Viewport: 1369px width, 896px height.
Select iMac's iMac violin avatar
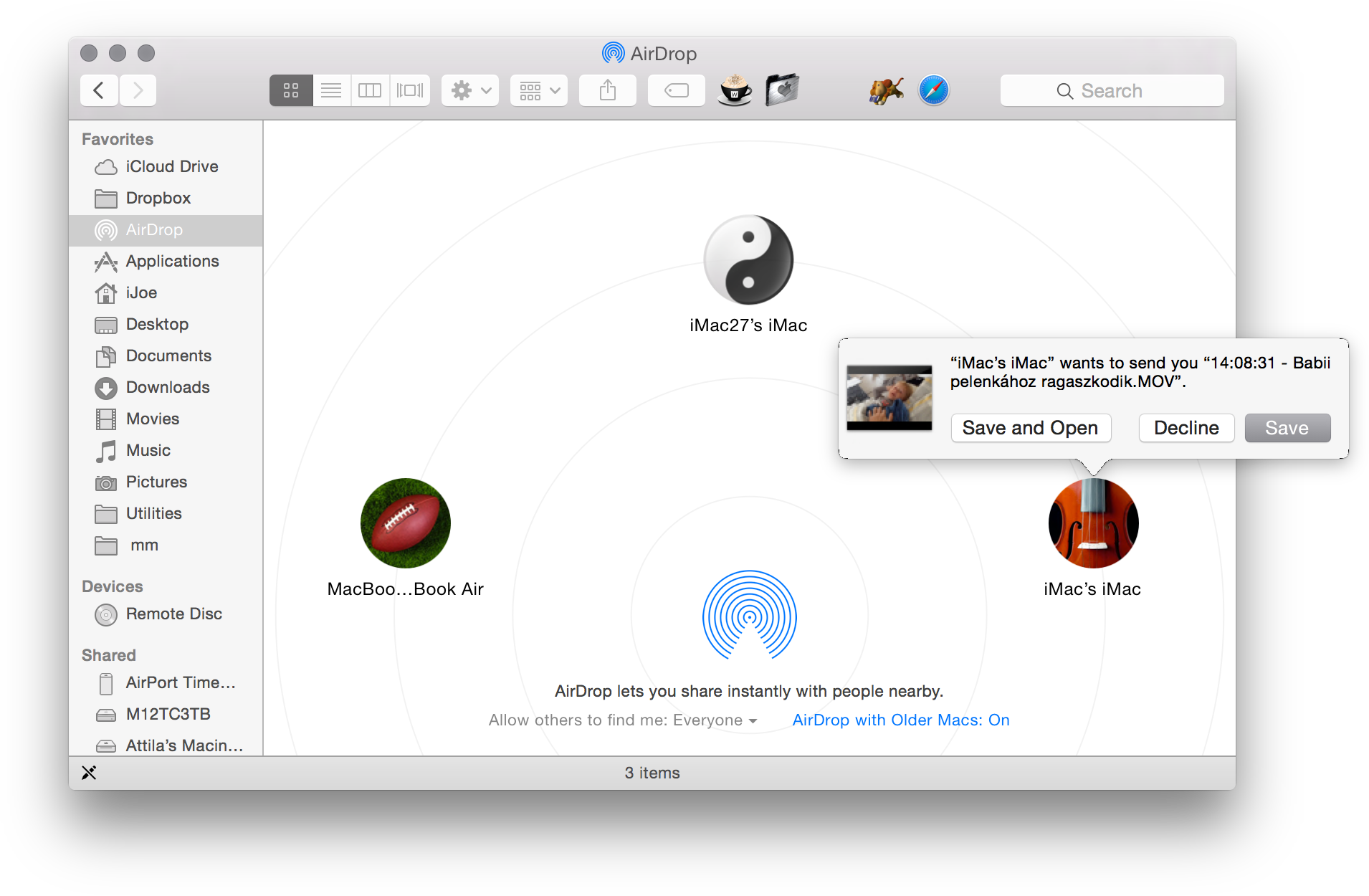click(1093, 523)
